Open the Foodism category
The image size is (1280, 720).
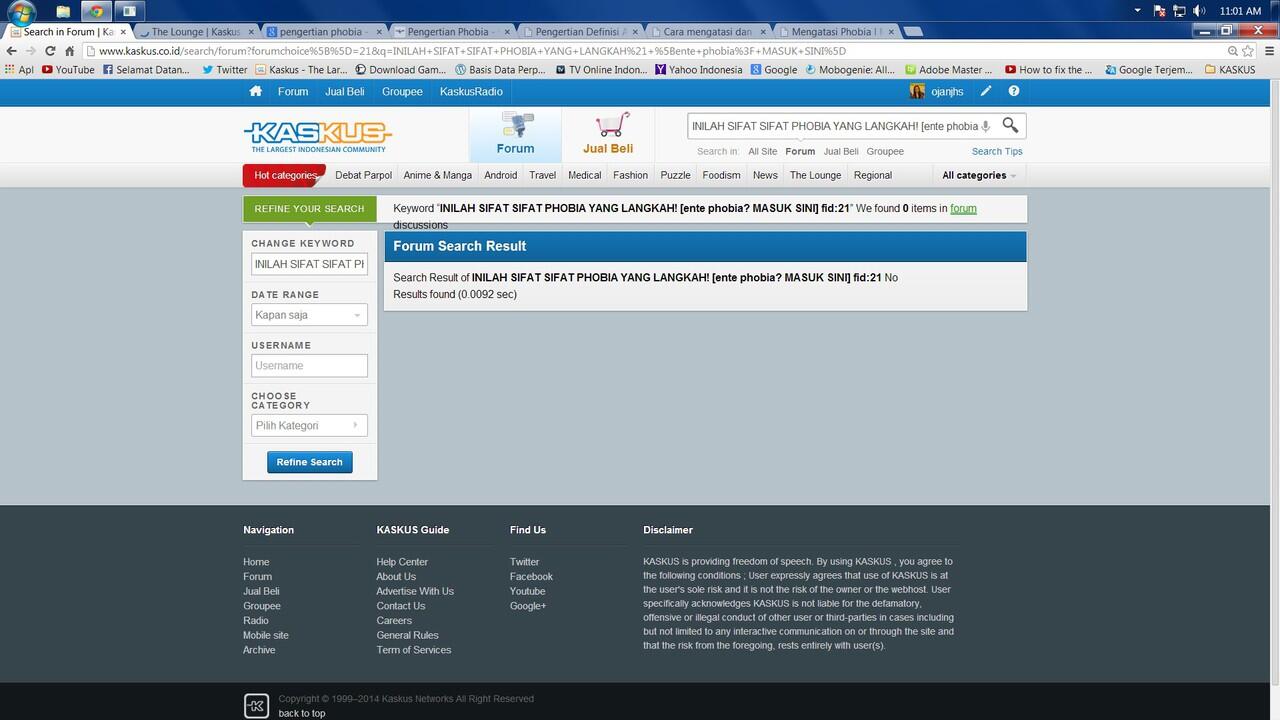pos(721,175)
